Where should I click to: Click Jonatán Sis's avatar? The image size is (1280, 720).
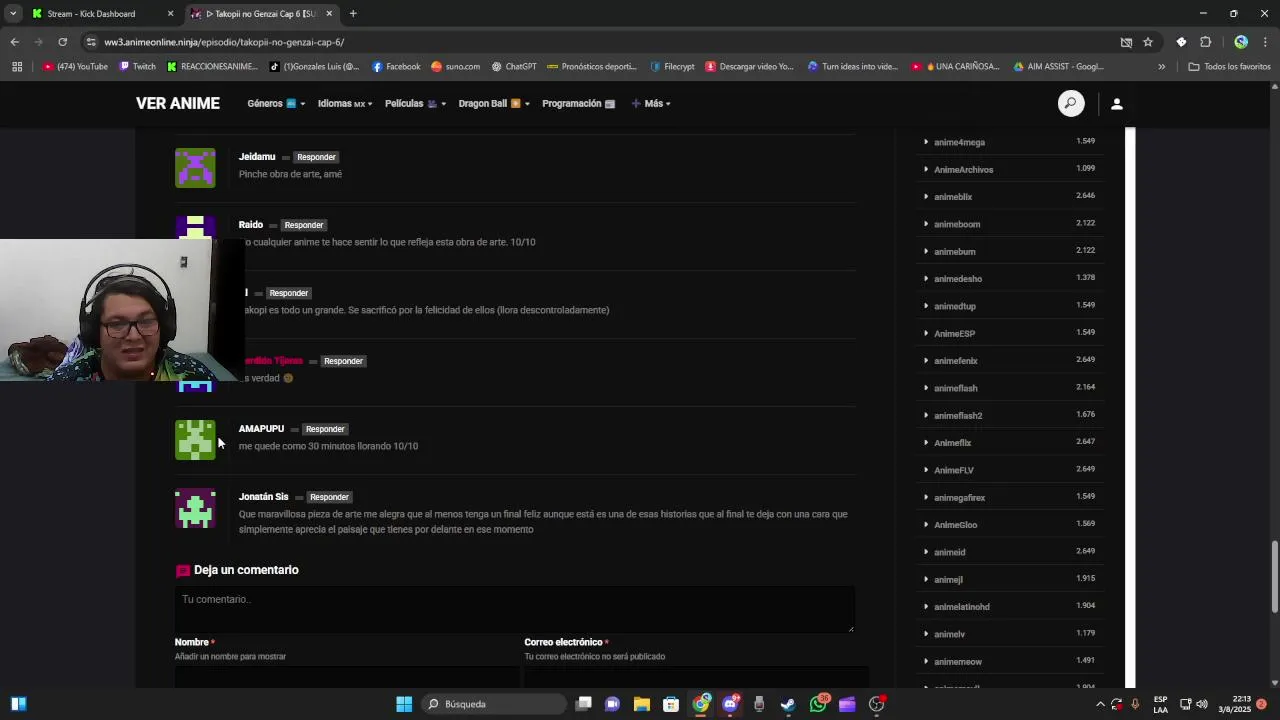click(x=195, y=508)
